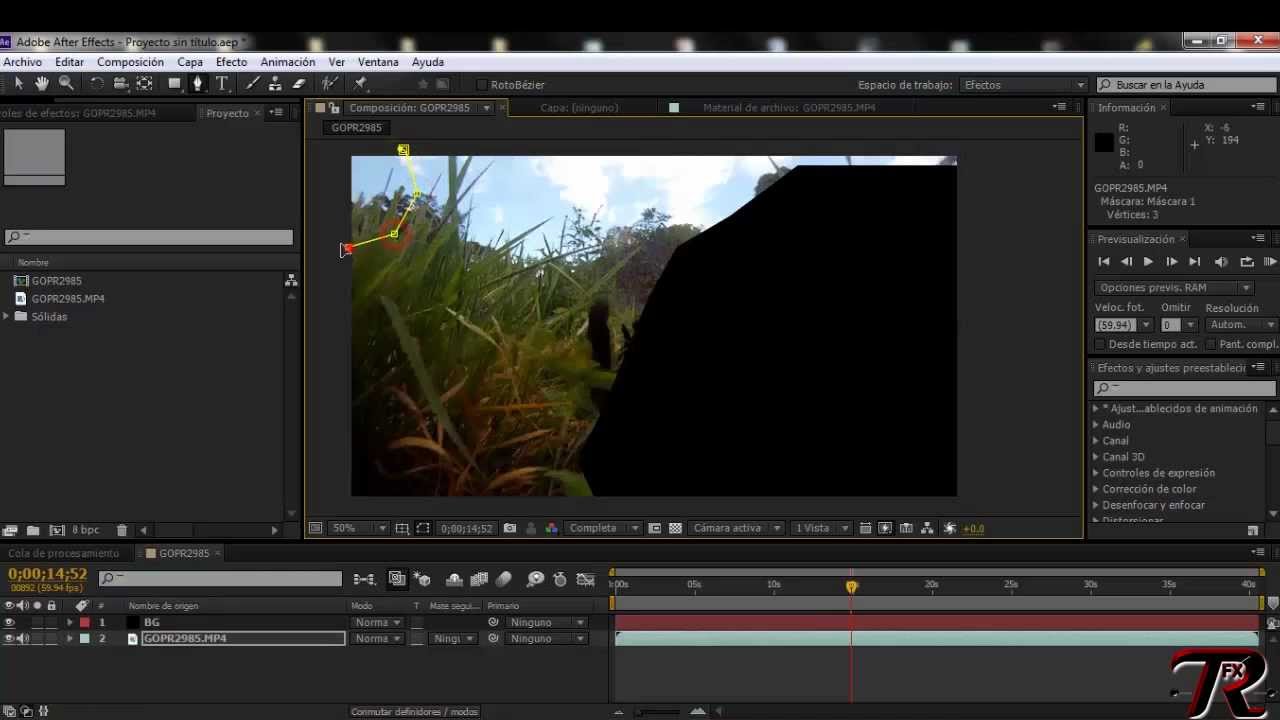
Task: Take a snapshot with camera icon
Action: click(510, 528)
